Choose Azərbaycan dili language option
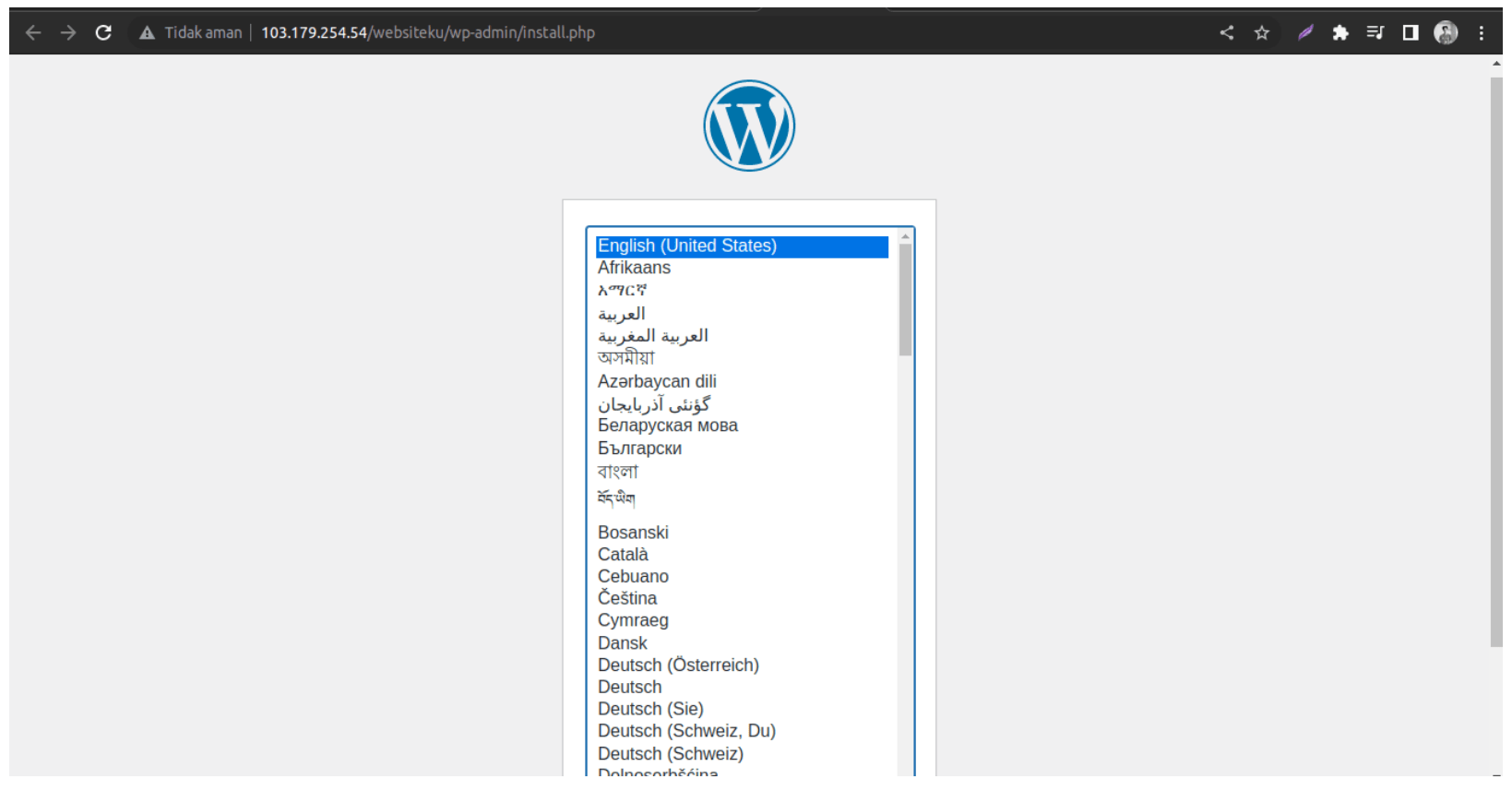This screenshot has height=791, width=1512. pos(657,381)
